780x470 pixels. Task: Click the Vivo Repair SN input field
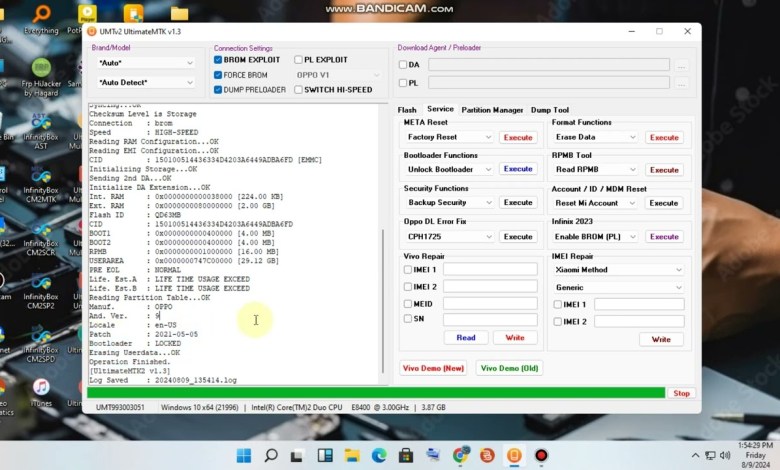(x=490, y=319)
